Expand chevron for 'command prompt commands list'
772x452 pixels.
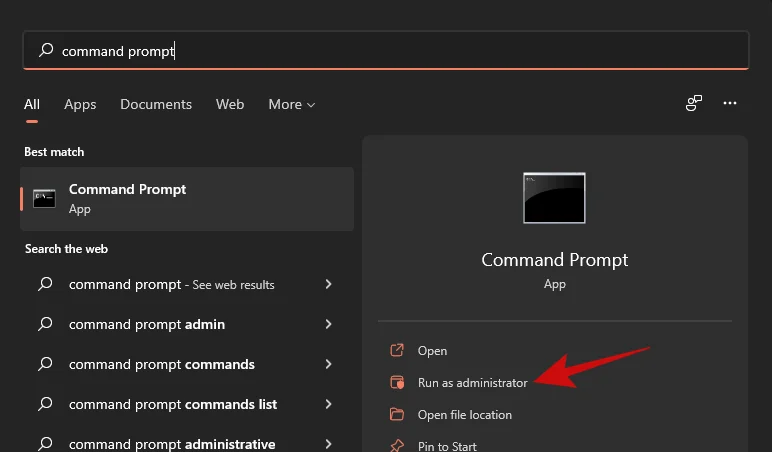click(328, 404)
